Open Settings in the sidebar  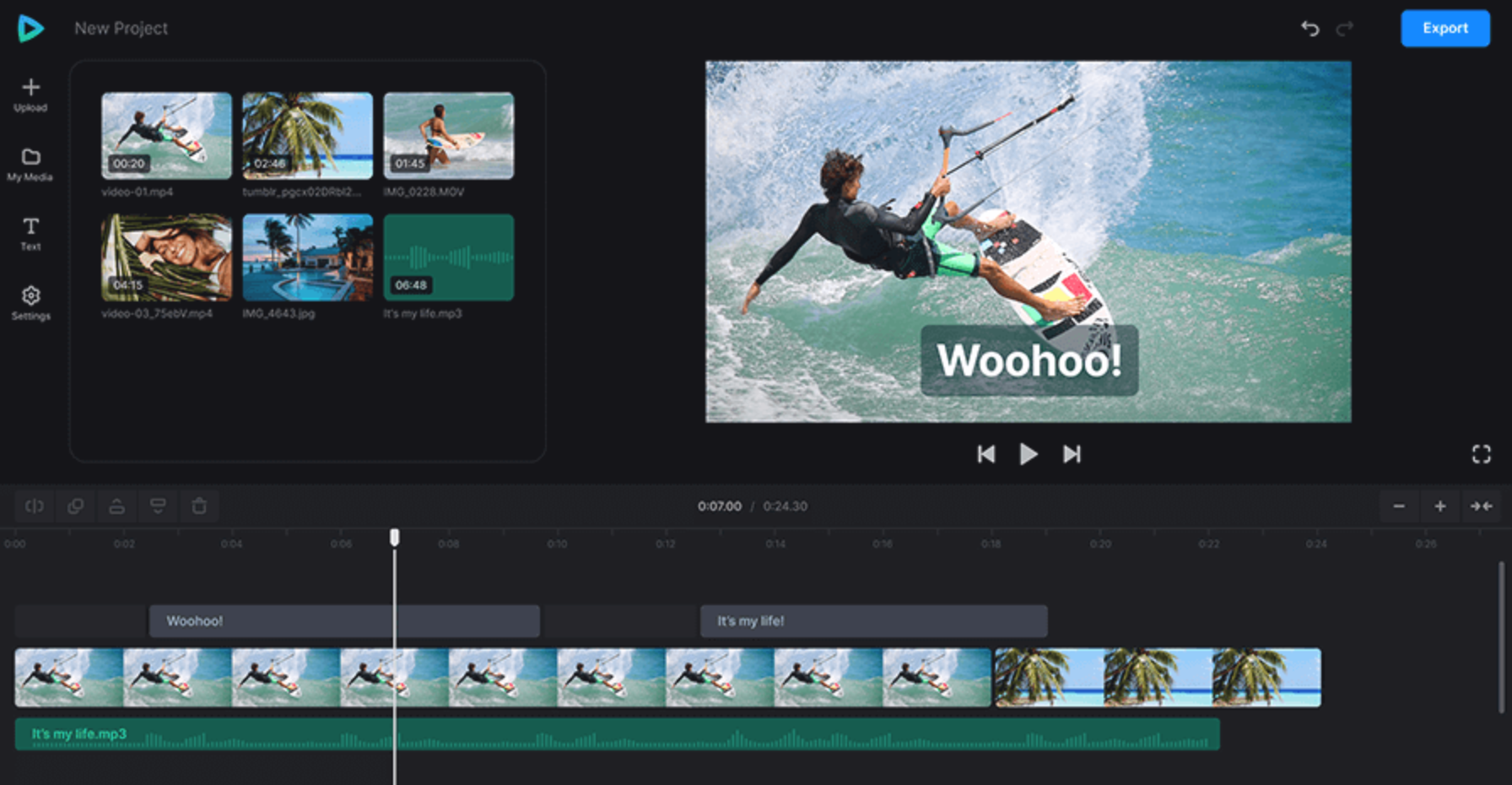tap(30, 302)
